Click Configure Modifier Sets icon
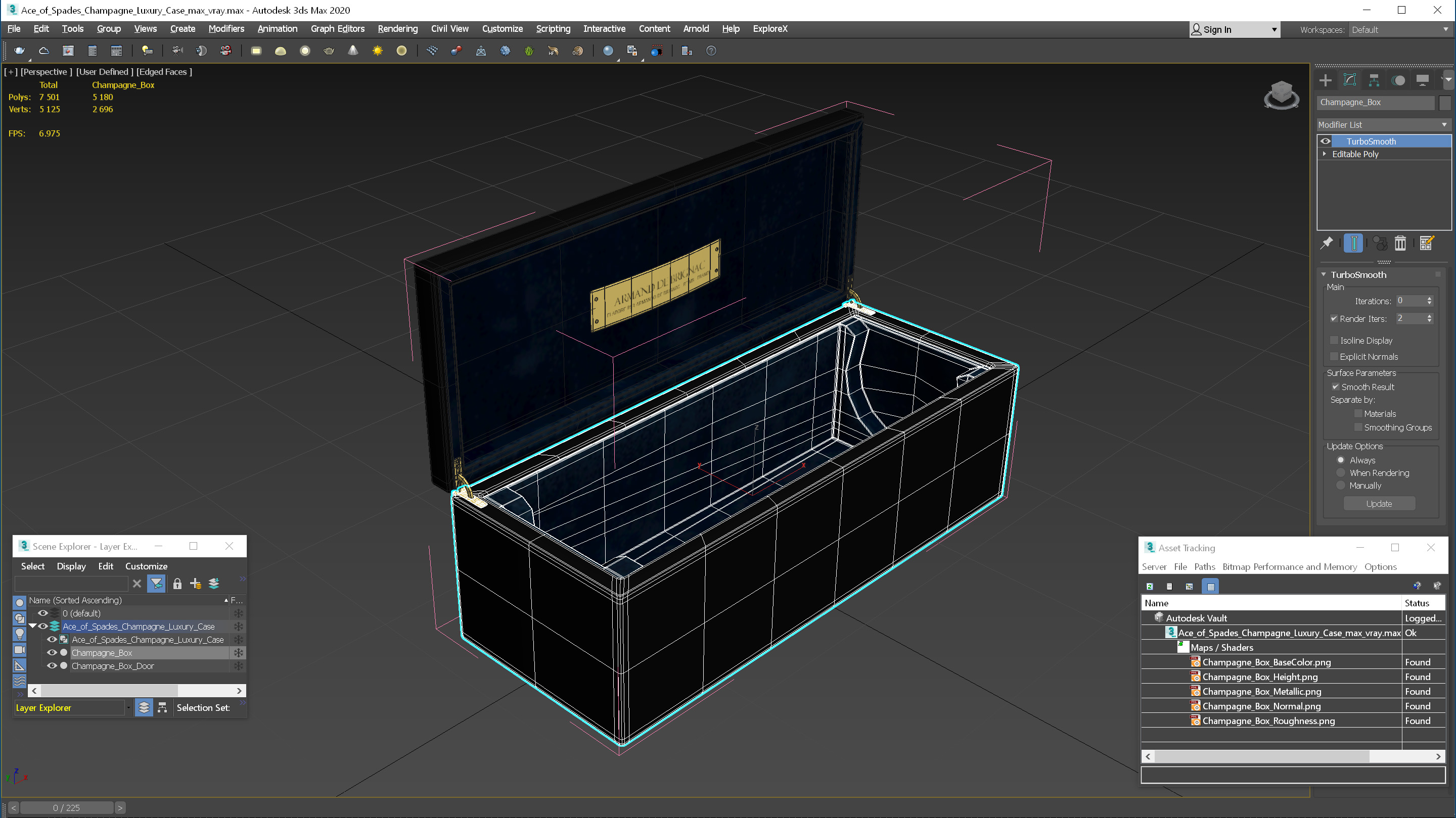Screen dimensions: 1456x818 coord(1427,243)
